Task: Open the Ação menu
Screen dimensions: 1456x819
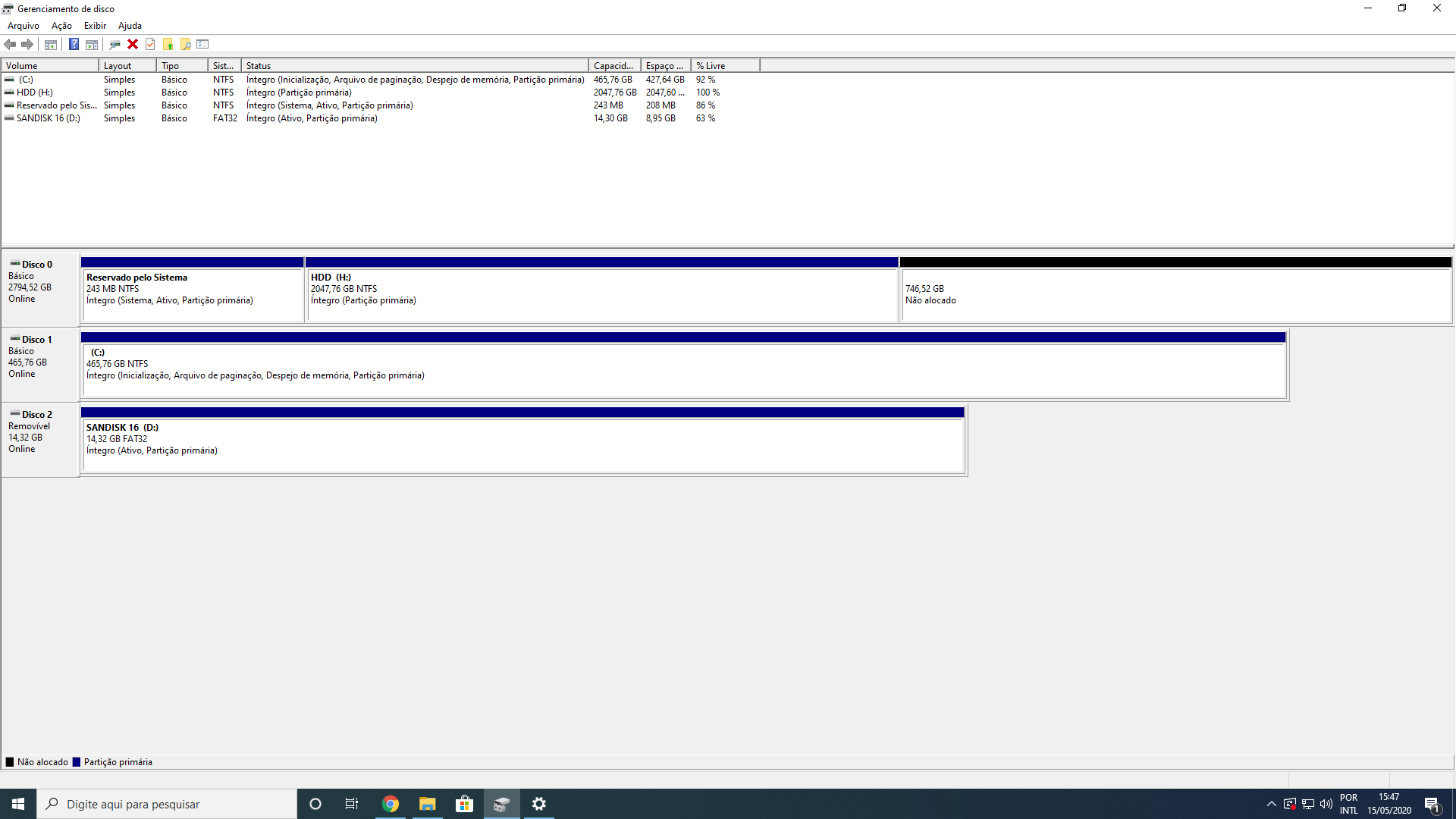Action: pyautogui.click(x=61, y=26)
